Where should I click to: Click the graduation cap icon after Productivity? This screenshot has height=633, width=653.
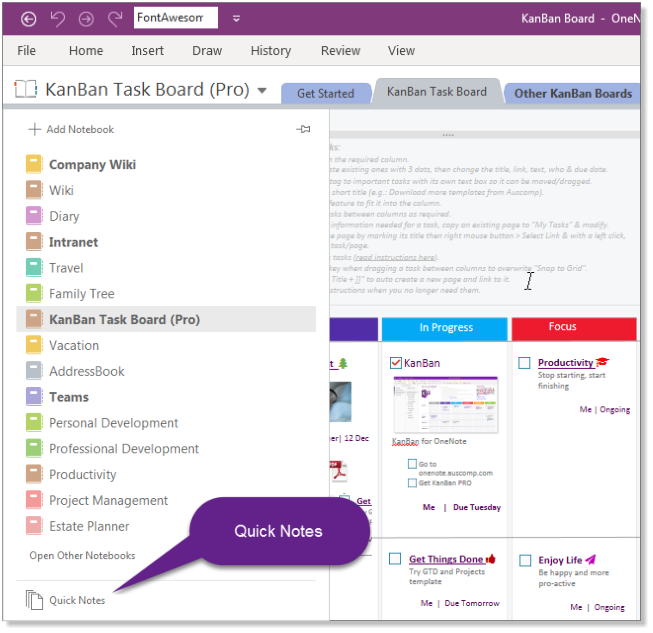tap(602, 362)
